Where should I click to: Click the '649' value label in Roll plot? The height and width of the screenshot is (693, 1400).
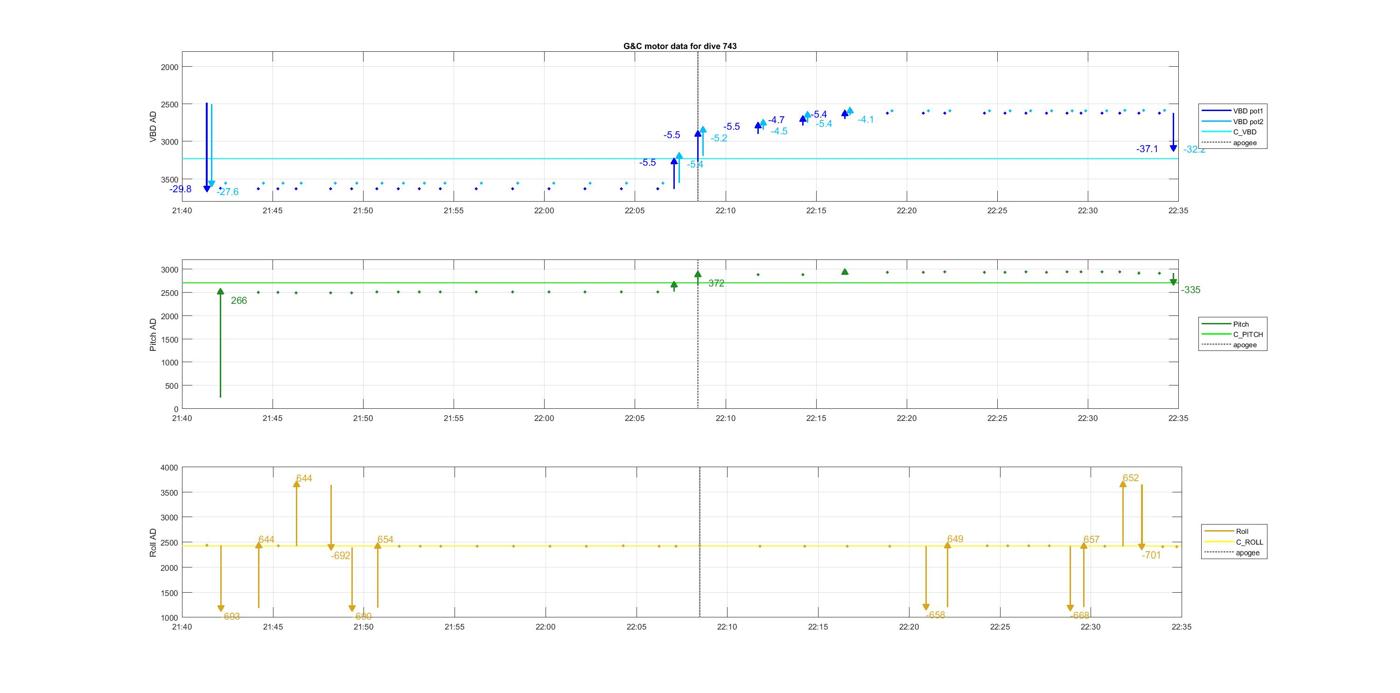tap(955, 539)
